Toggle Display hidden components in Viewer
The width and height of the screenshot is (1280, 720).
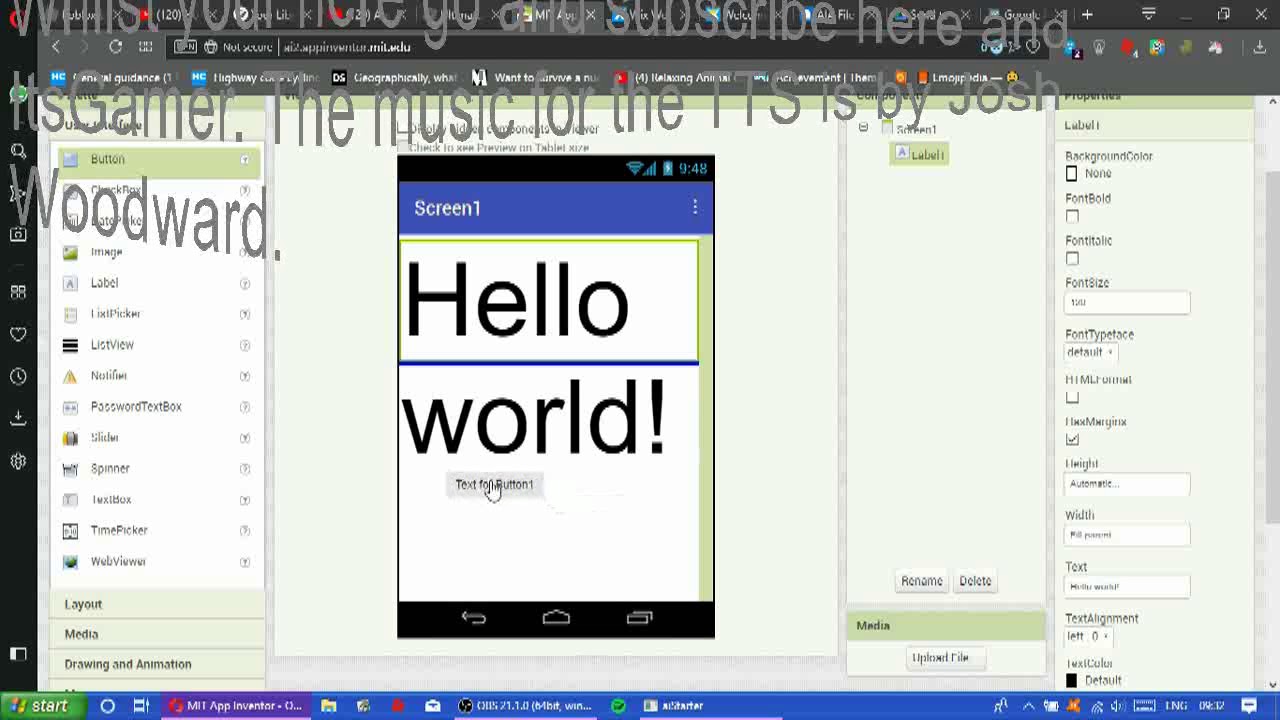pos(404,129)
